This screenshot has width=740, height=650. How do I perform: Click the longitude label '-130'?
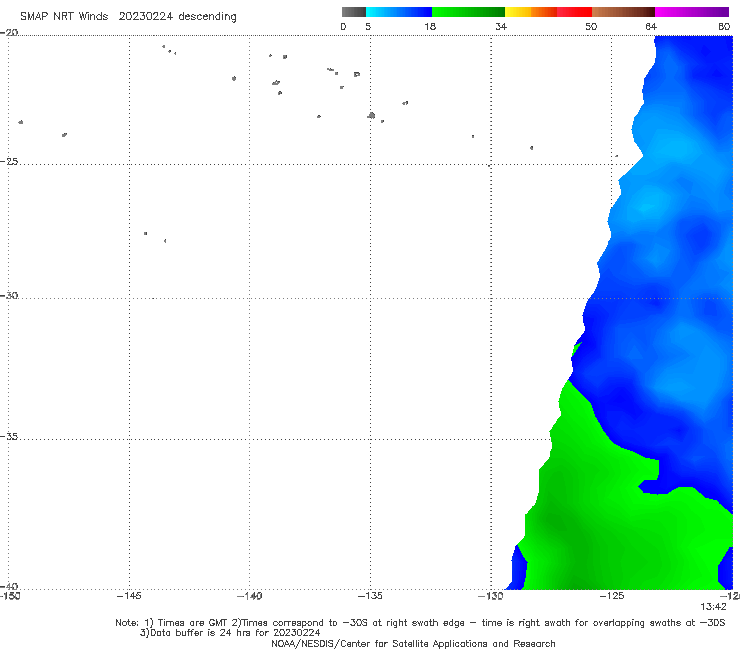tap(490, 596)
